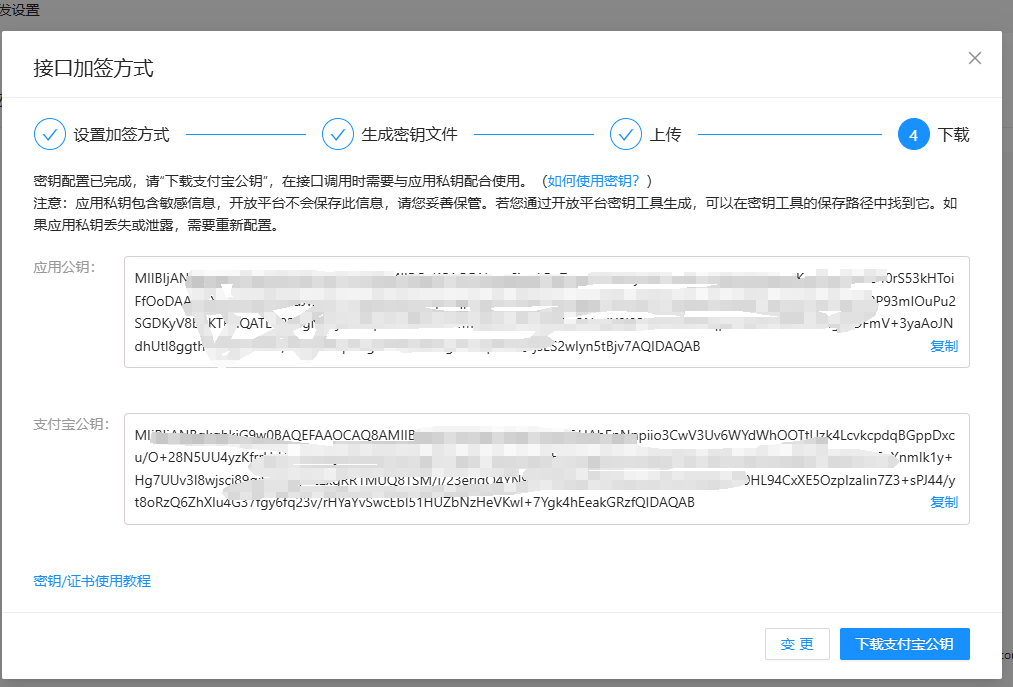This screenshot has height=687, width=1013.
Task: Copy the 应用公钥 with its 复制 link
Action: 944,346
